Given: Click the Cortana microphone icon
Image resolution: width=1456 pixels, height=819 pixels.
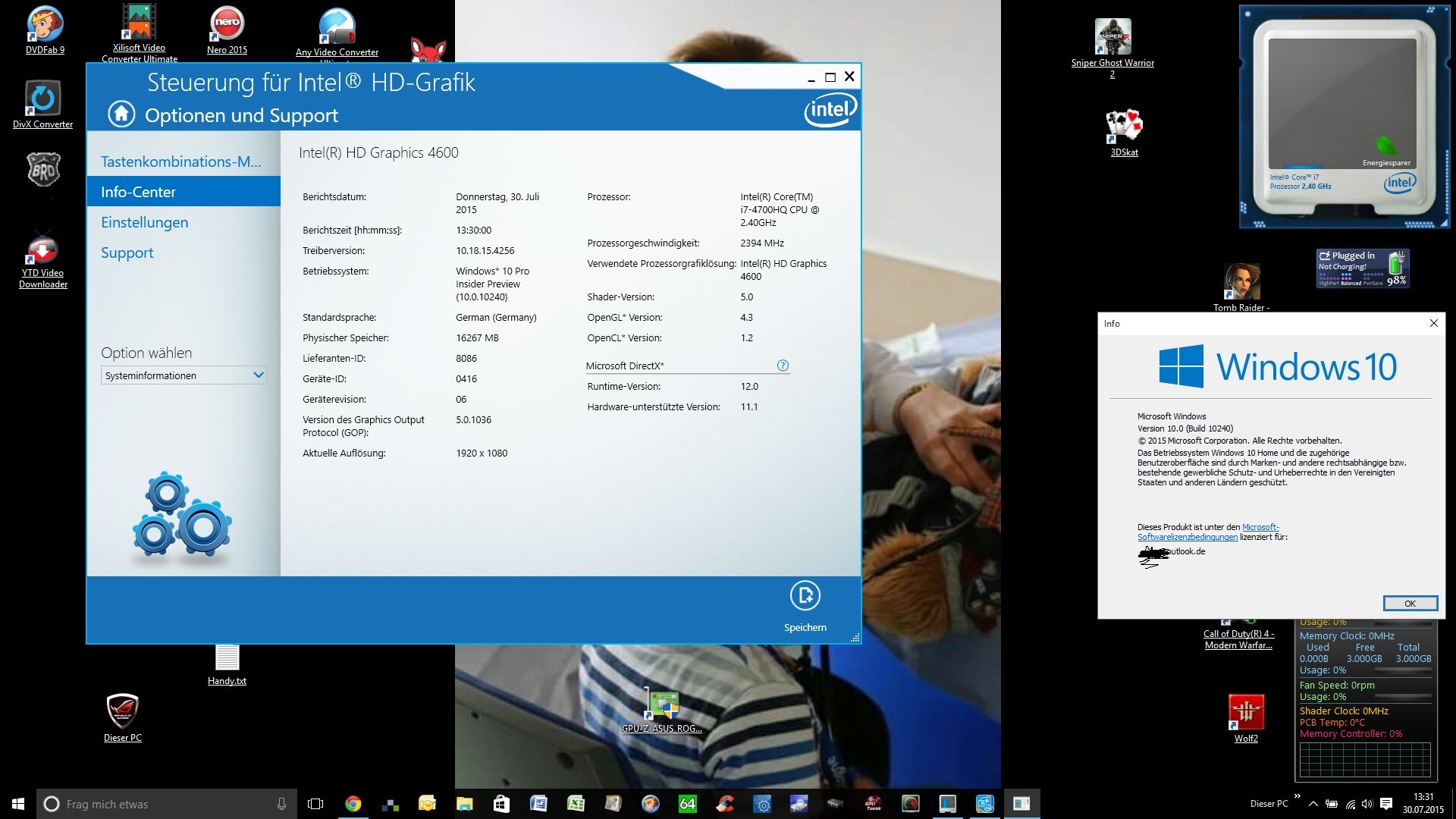Looking at the screenshot, I should click(281, 804).
